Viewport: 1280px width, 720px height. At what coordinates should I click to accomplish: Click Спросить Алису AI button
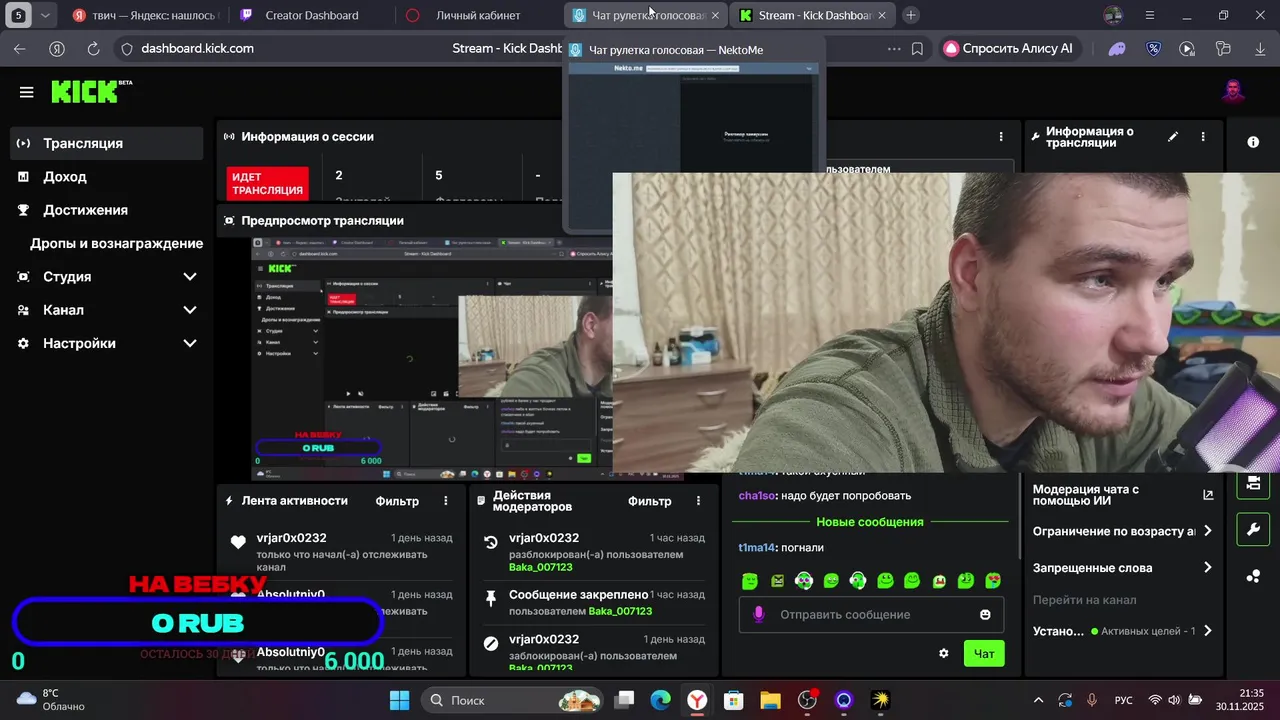[1008, 48]
